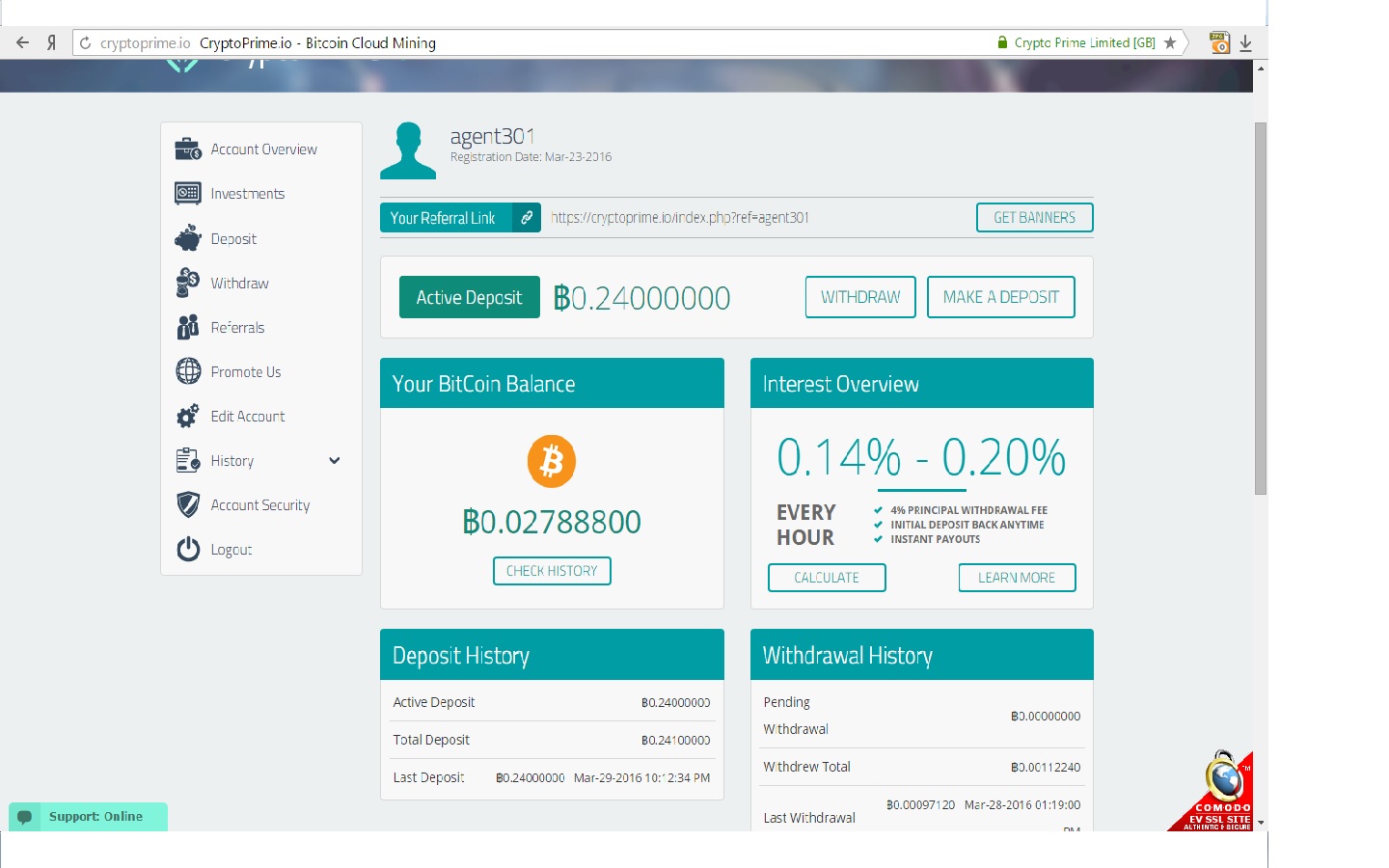Expand the History submenu chevron
The width and height of the screenshot is (1389, 868).
(x=335, y=460)
